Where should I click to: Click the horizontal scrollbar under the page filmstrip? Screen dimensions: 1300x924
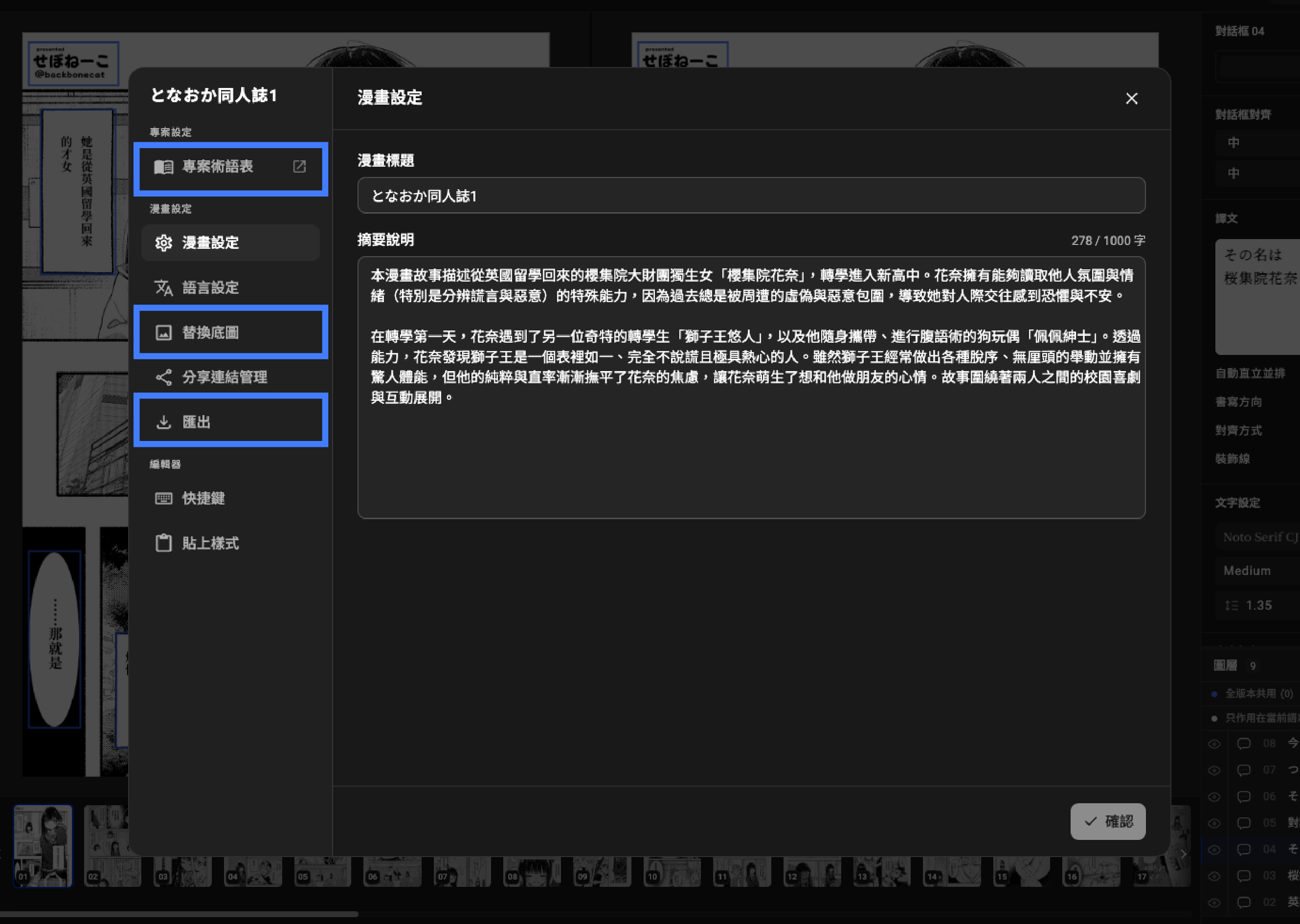179,914
